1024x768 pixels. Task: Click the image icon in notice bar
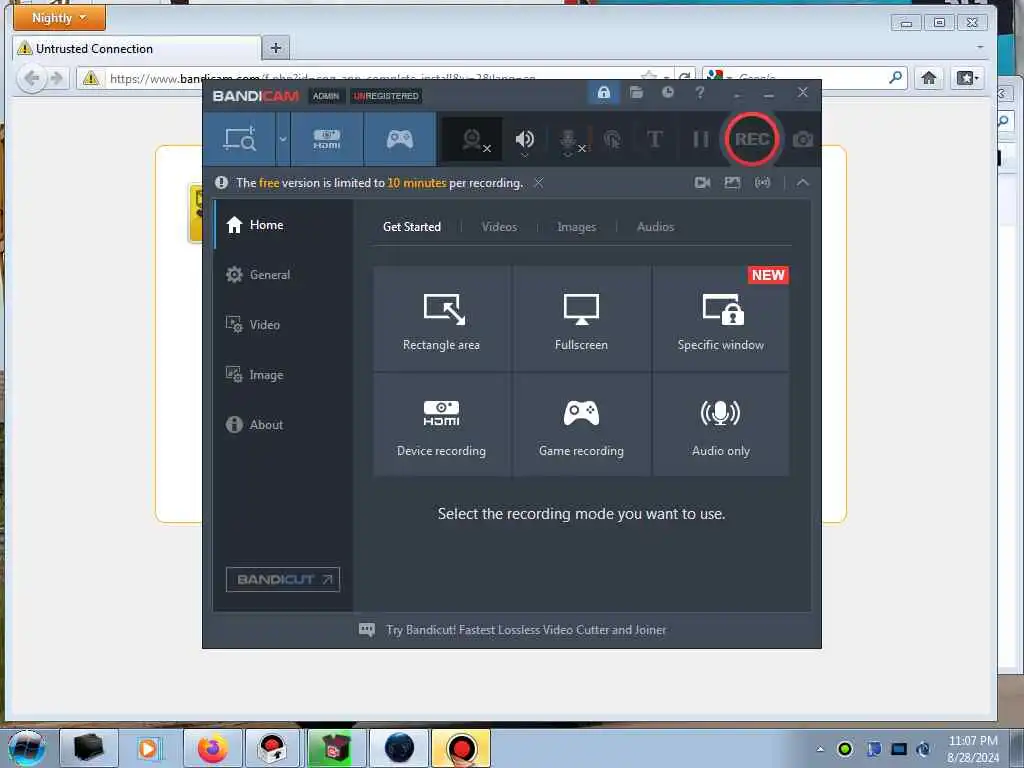pyautogui.click(x=732, y=183)
